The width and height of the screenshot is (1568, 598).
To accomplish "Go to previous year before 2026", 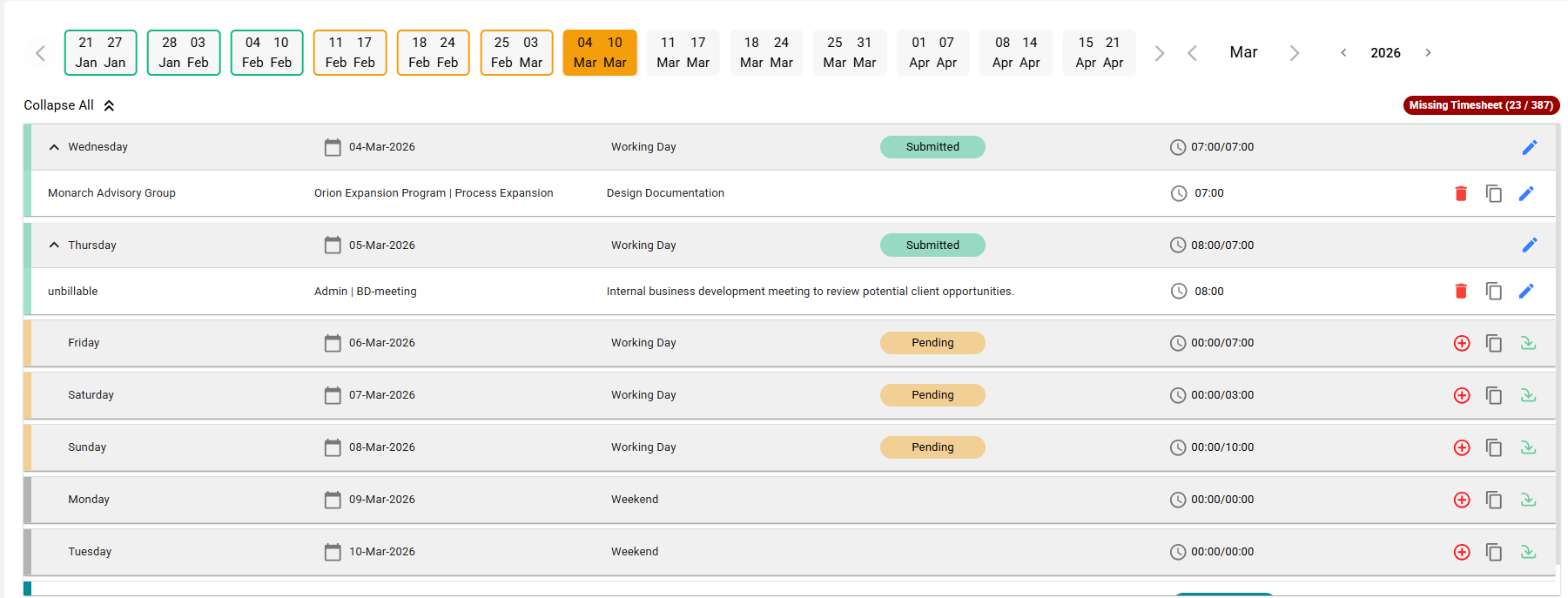I will (1343, 53).
